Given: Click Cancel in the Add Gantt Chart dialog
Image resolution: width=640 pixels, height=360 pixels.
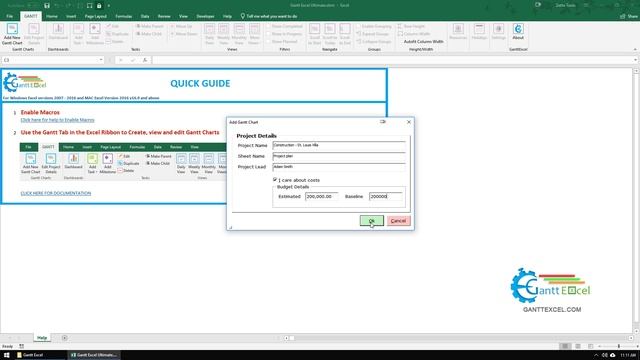Looking at the screenshot, I should [398, 221].
